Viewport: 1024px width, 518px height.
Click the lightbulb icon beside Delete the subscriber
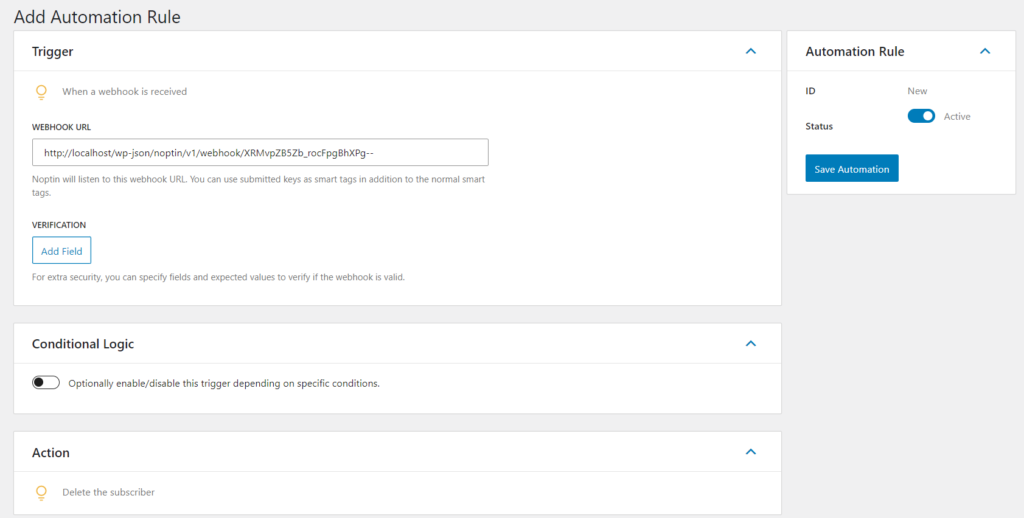(41, 493)
